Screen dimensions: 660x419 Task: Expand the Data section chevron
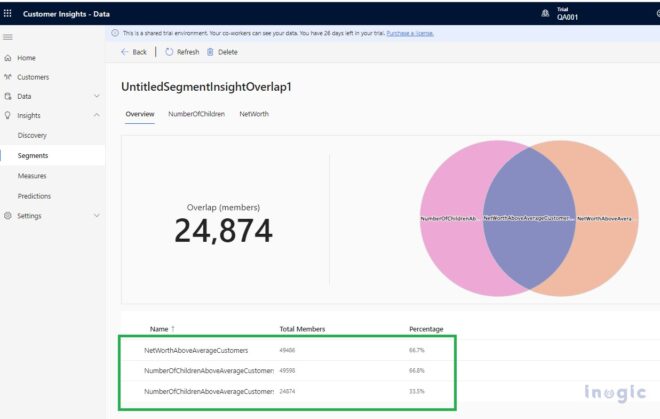click(x=96, y=96)
